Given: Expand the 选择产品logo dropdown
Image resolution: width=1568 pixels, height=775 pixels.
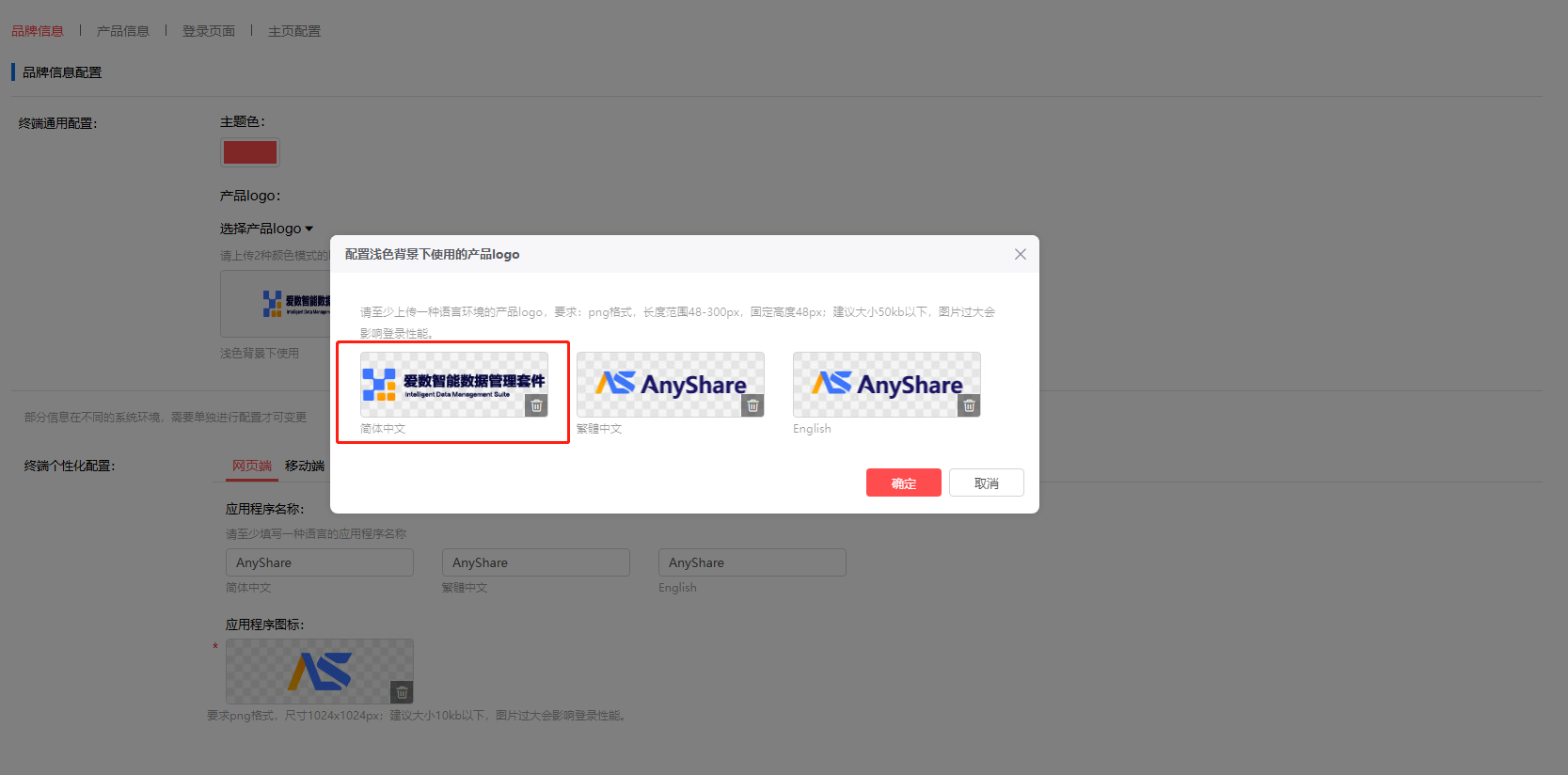Looking at the screenshot, I should pyautogui.click(x=266, y=229).
